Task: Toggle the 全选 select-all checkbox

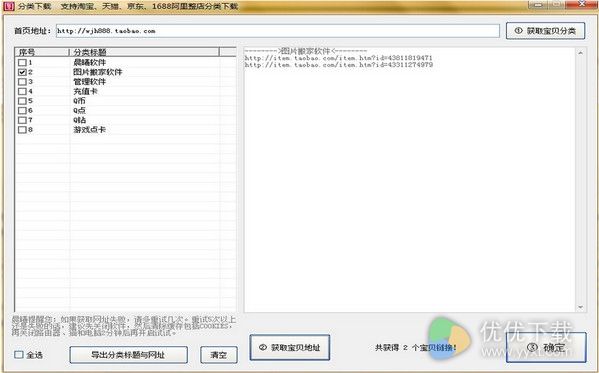Action: pos(19,355)
